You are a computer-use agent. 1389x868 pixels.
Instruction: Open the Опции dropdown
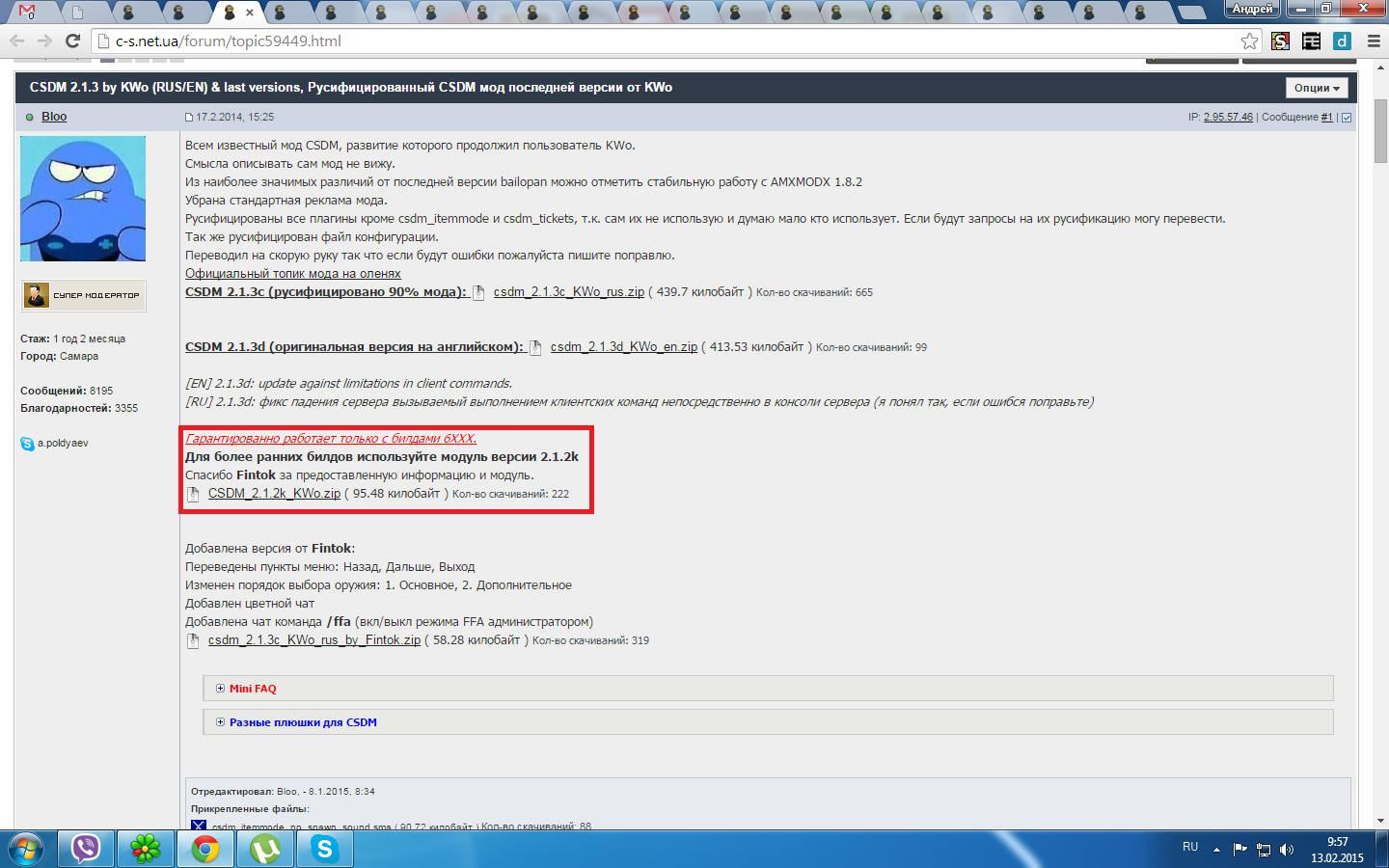point(1317,88)
